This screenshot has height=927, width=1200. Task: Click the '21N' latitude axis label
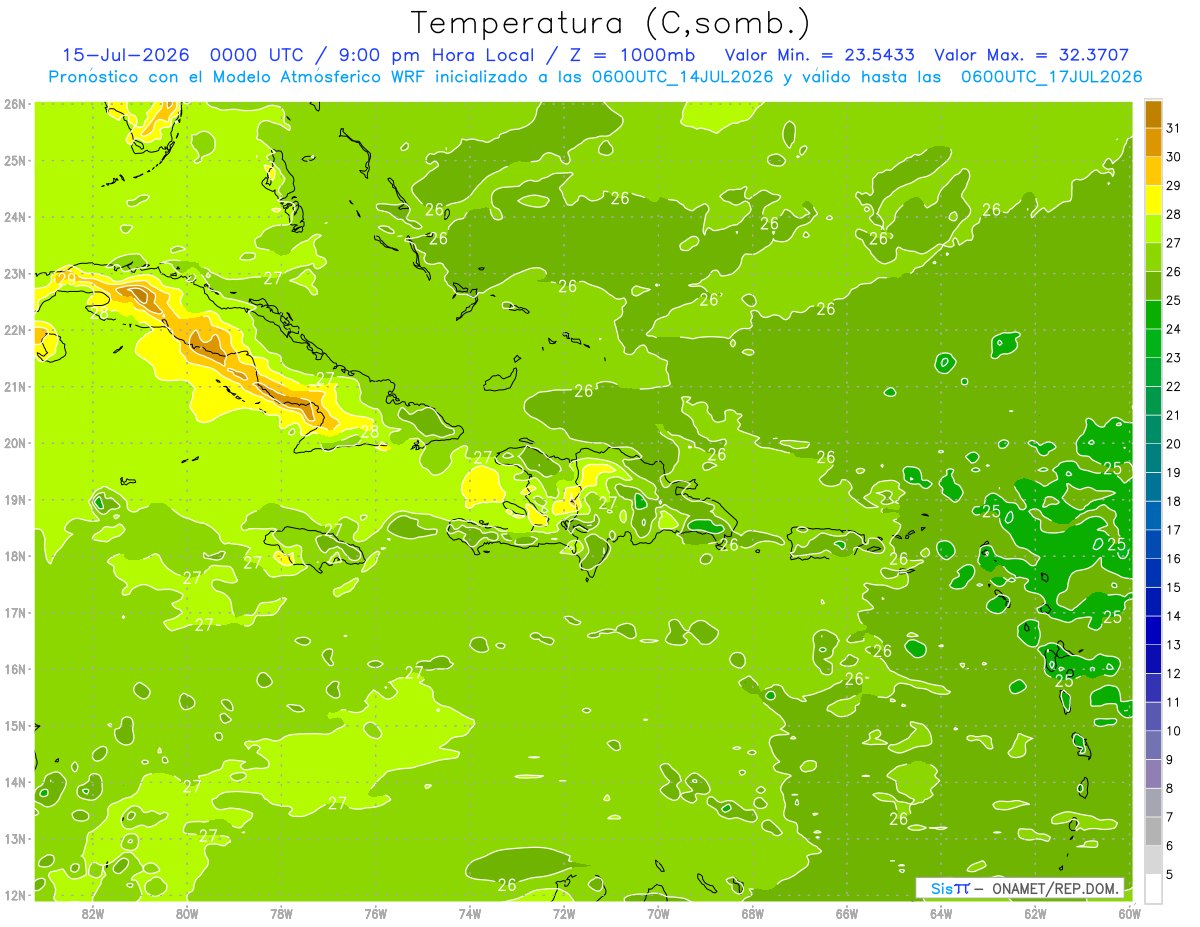tap(15, 386)
